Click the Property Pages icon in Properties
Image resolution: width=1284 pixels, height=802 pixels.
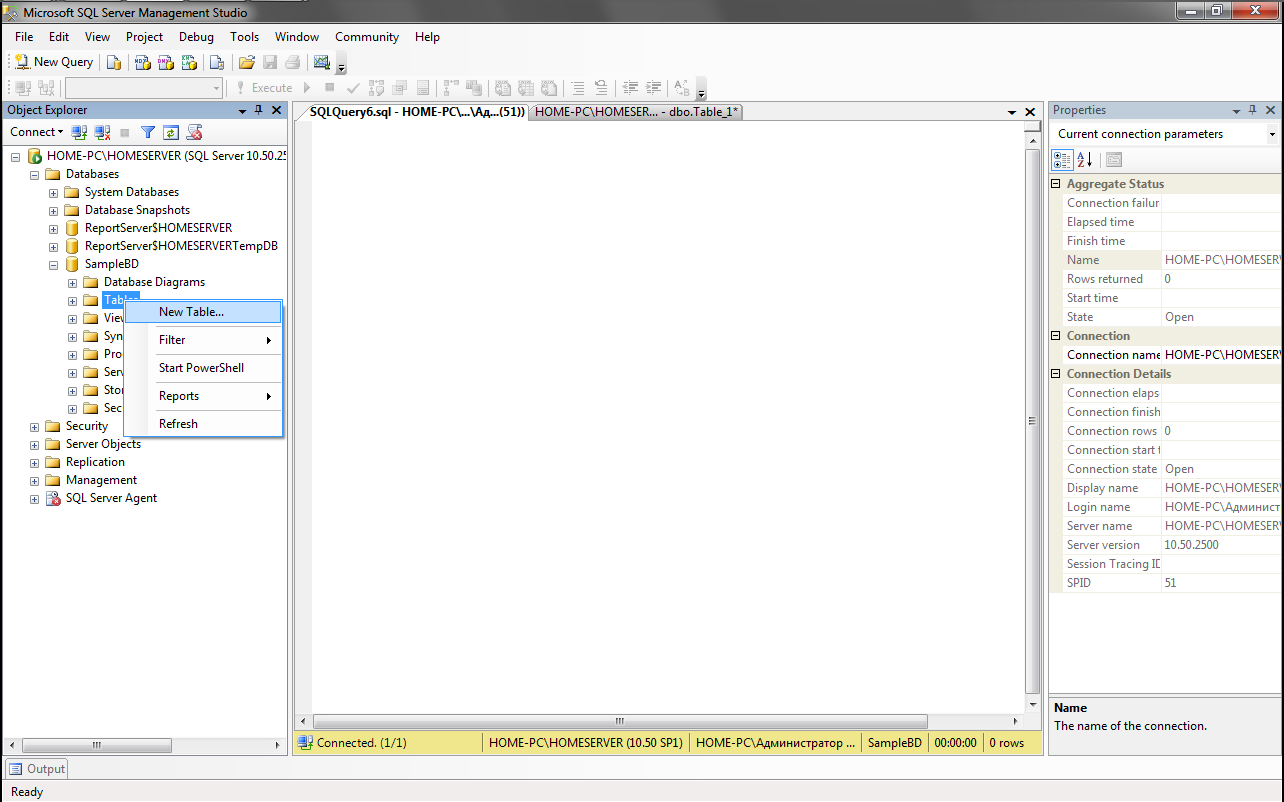[1114, 160]
